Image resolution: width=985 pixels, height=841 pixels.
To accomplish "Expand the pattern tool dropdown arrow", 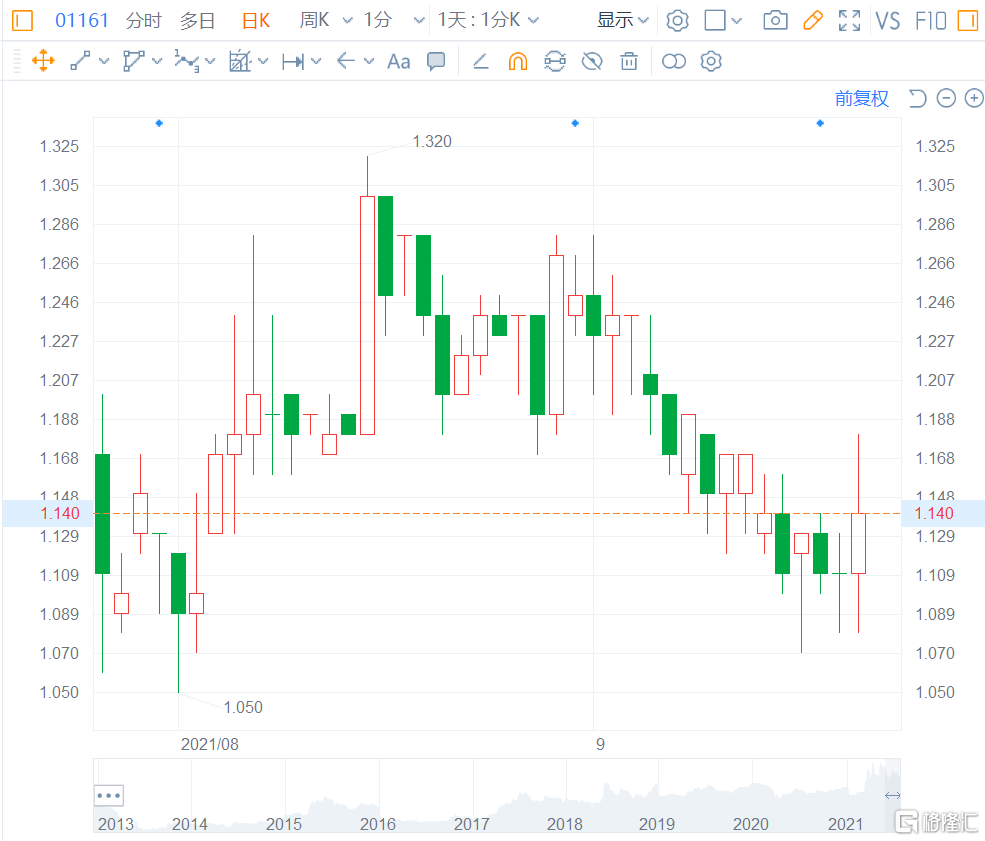I will [263, 62].
